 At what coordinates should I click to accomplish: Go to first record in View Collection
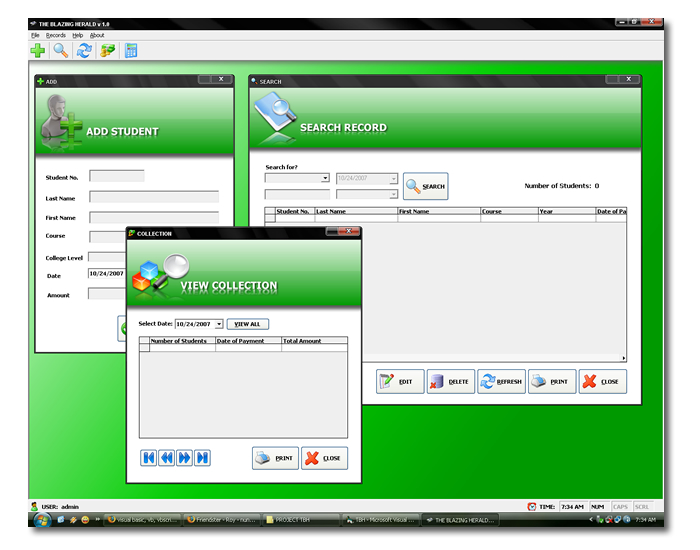pyautogui.click(x=149, y=458)
